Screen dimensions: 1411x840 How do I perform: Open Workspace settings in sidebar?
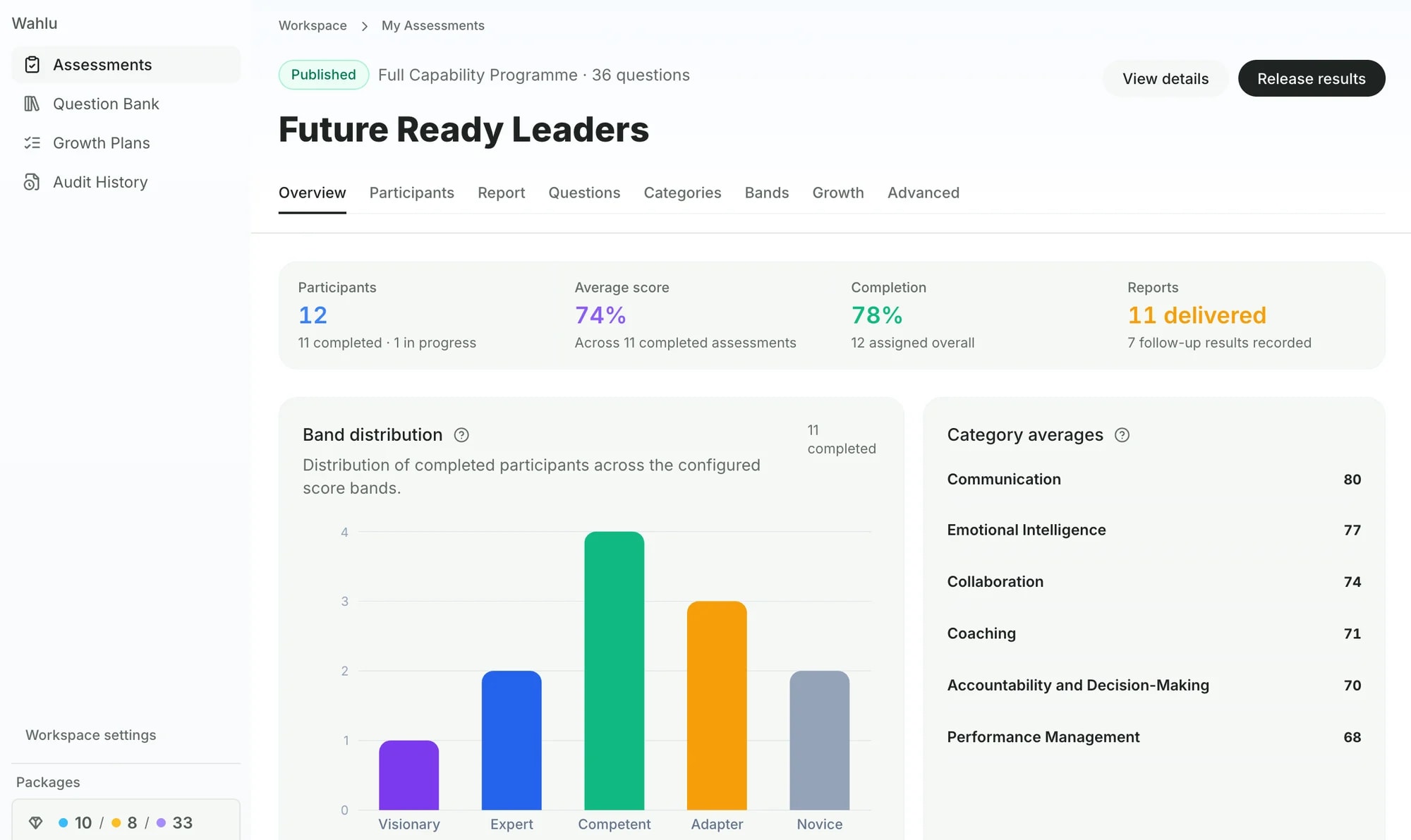pyautogui.click(x=91, y=735)
